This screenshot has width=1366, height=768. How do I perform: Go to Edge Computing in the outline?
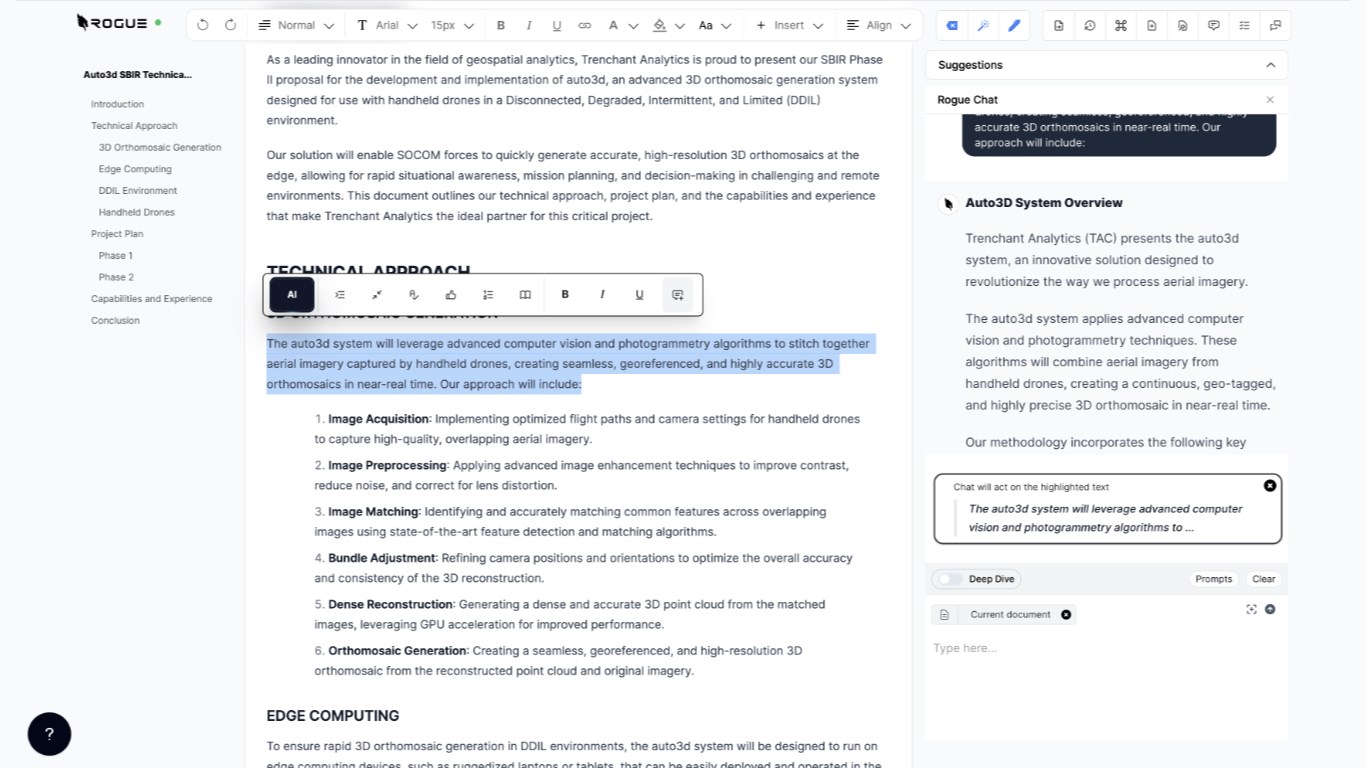(x=135, y=169)
